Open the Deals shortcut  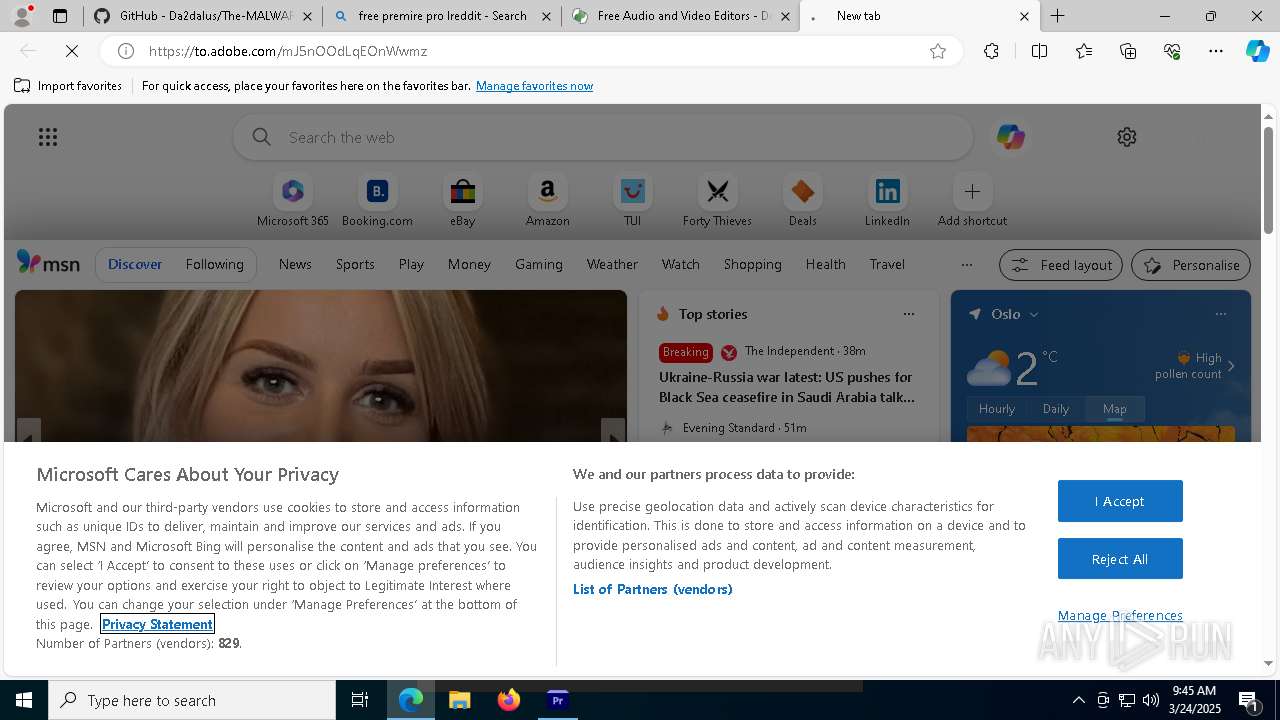(x=802, y=201)
